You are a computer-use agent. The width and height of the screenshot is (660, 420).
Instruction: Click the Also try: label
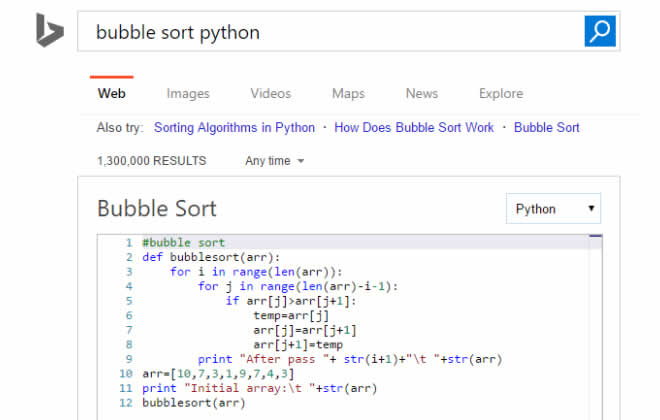(x=120, y=128)
